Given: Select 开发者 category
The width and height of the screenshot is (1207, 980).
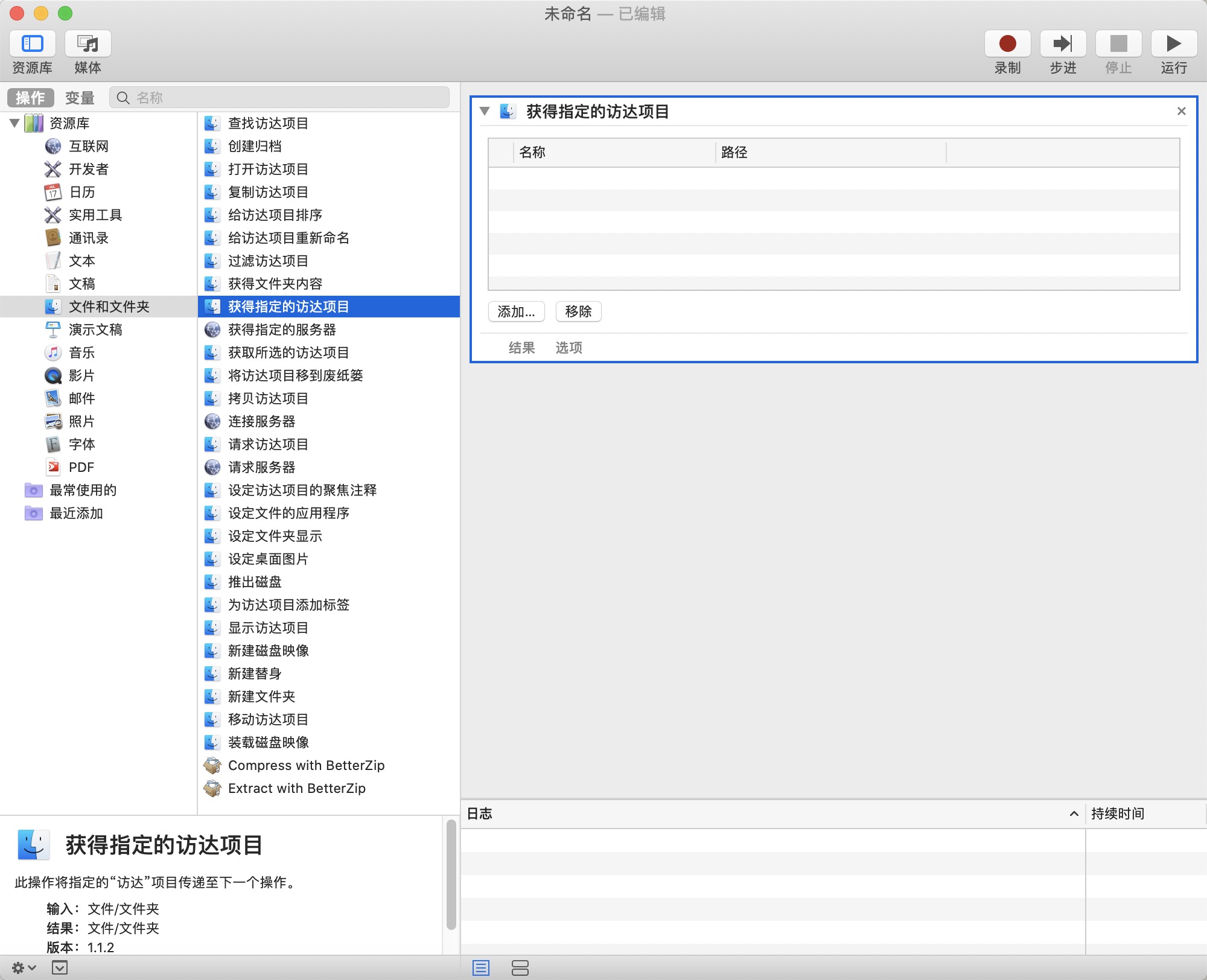Looking at the screenshot, I should 89,169.
